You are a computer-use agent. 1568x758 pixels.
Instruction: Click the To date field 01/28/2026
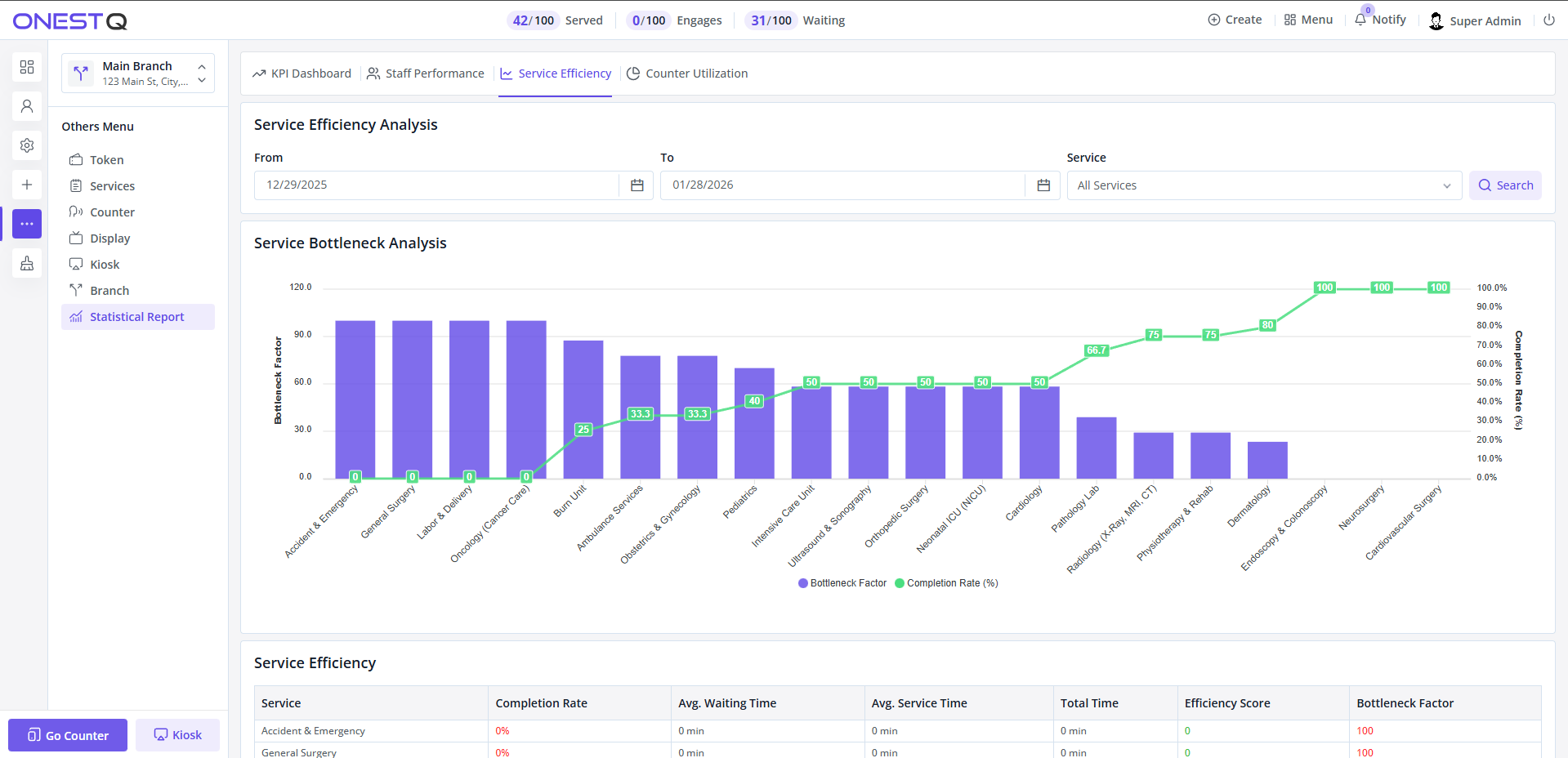[842, 185]
